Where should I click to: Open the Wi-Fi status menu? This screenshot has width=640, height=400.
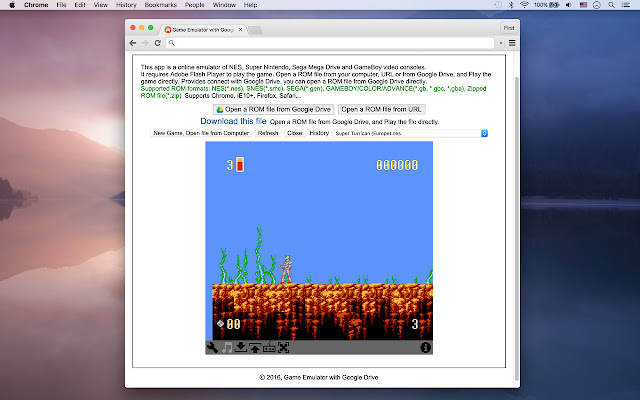[x=524, y=5]
